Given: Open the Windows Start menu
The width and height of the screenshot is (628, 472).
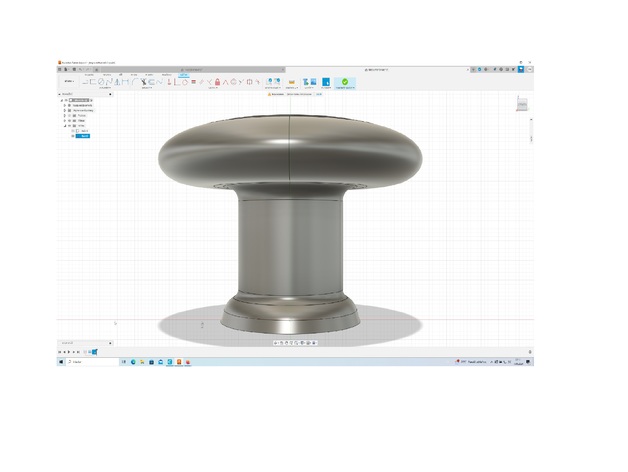Looking at the screenshot, I should (x=62, y=361).
